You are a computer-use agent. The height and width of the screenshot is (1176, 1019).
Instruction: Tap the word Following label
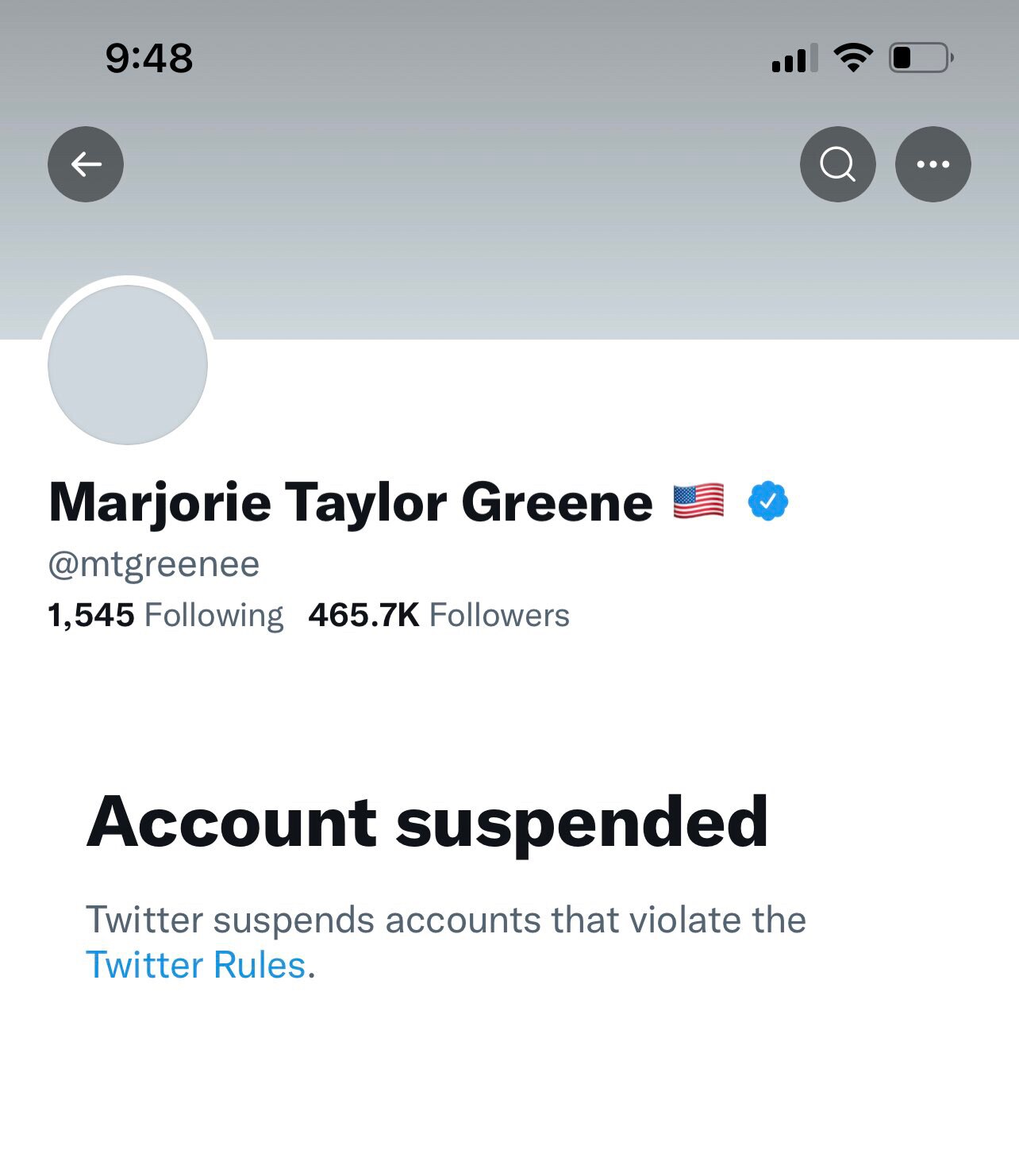[213, 616]
